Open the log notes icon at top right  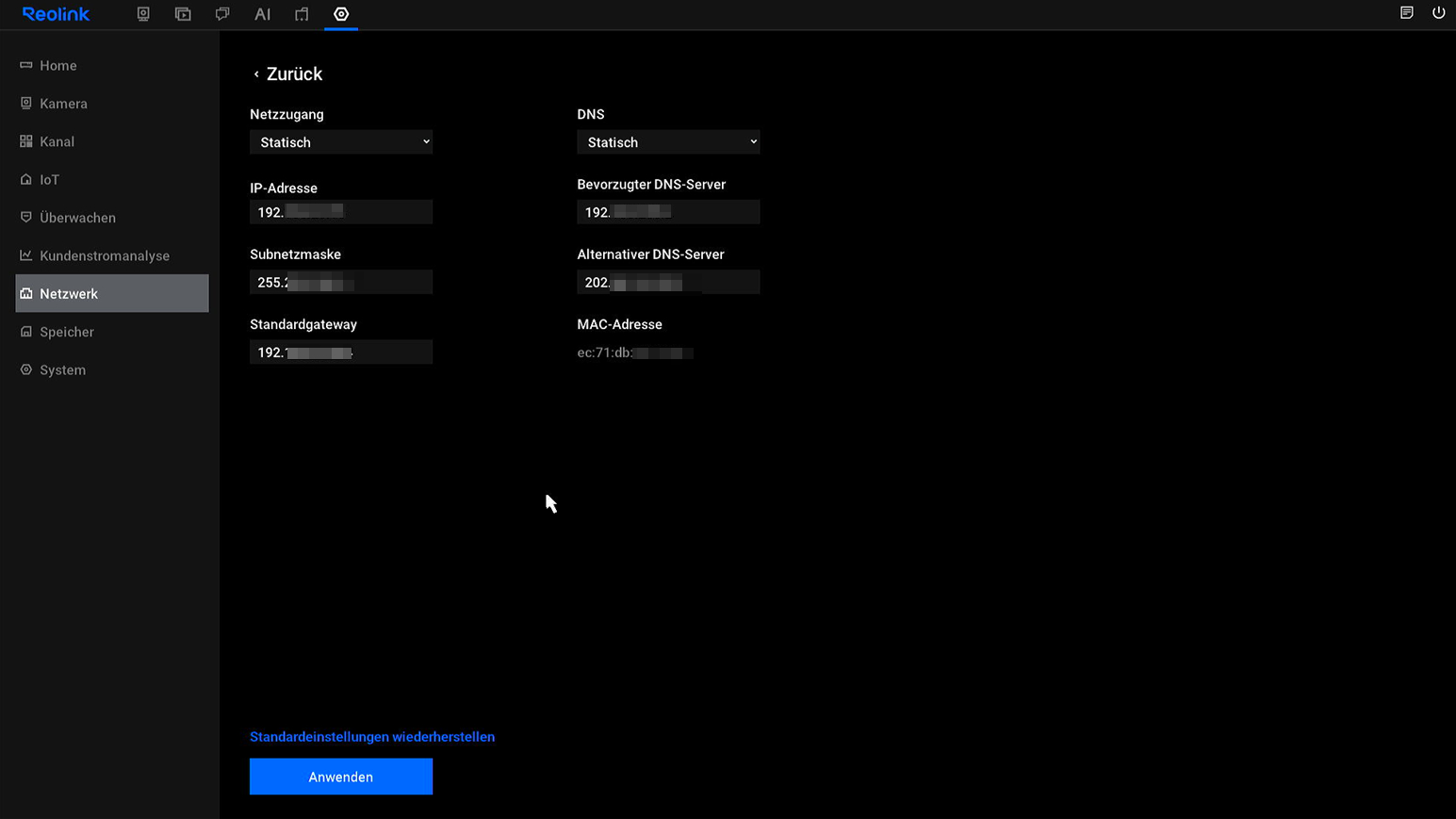tap(1406, 13)
